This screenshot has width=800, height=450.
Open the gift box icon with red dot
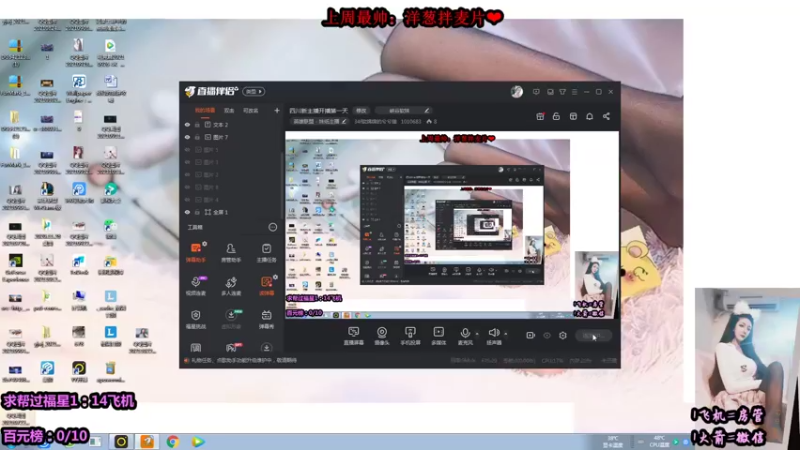pyautogui.click(x=540, y=116)
